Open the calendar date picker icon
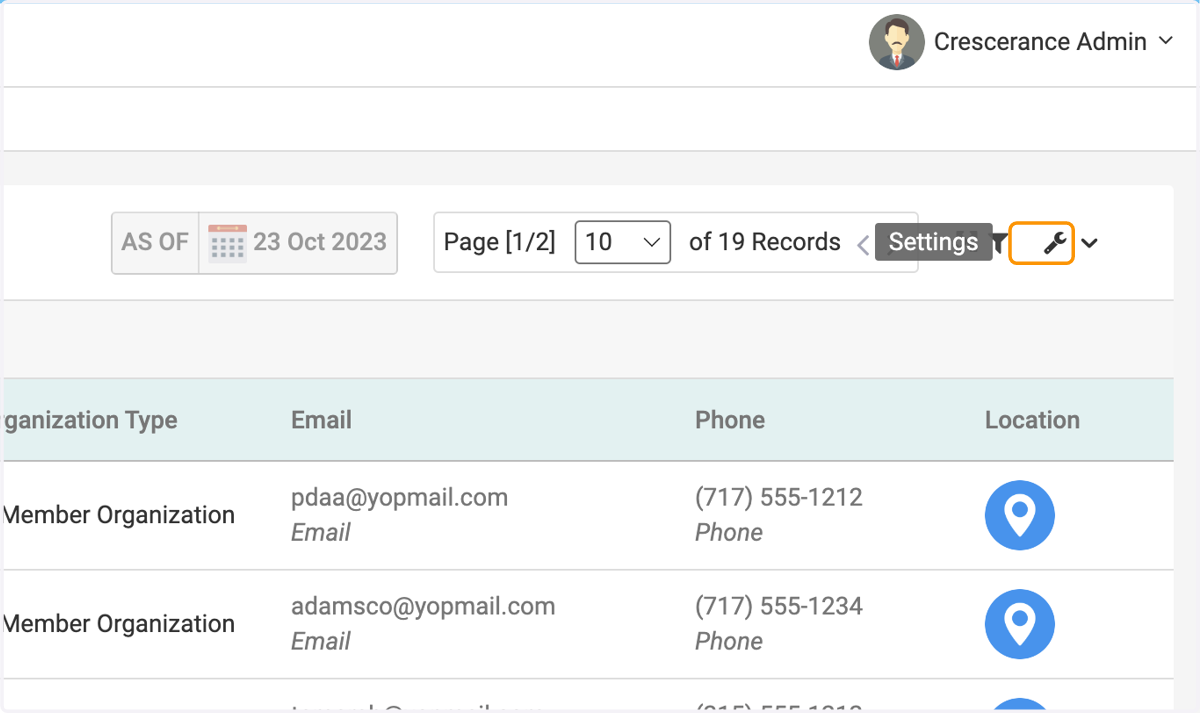Screen dimensions: 1200x713 coord(227,243)
